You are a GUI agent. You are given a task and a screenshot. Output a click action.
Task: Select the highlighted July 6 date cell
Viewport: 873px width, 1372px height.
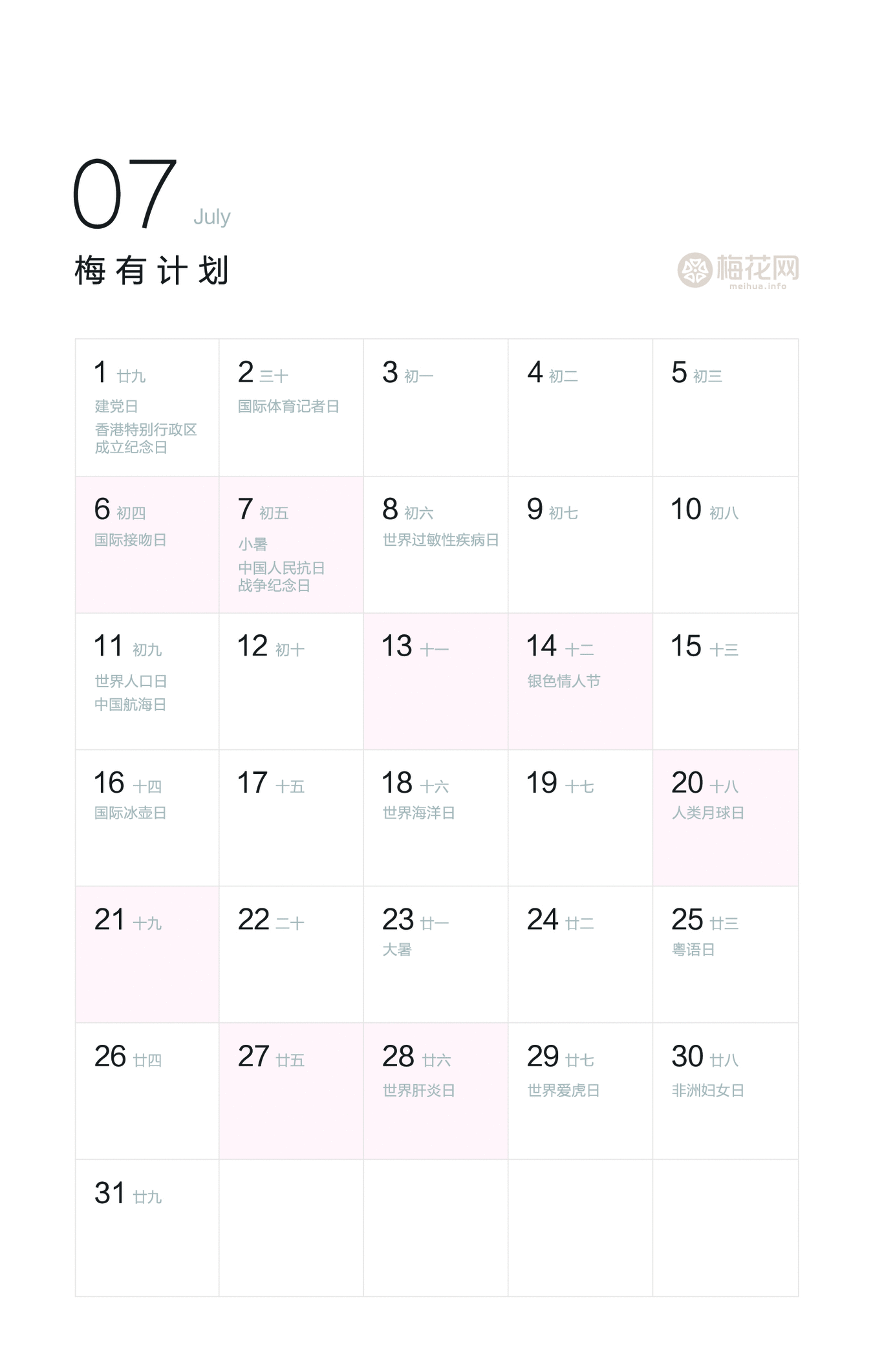(147, 544)
